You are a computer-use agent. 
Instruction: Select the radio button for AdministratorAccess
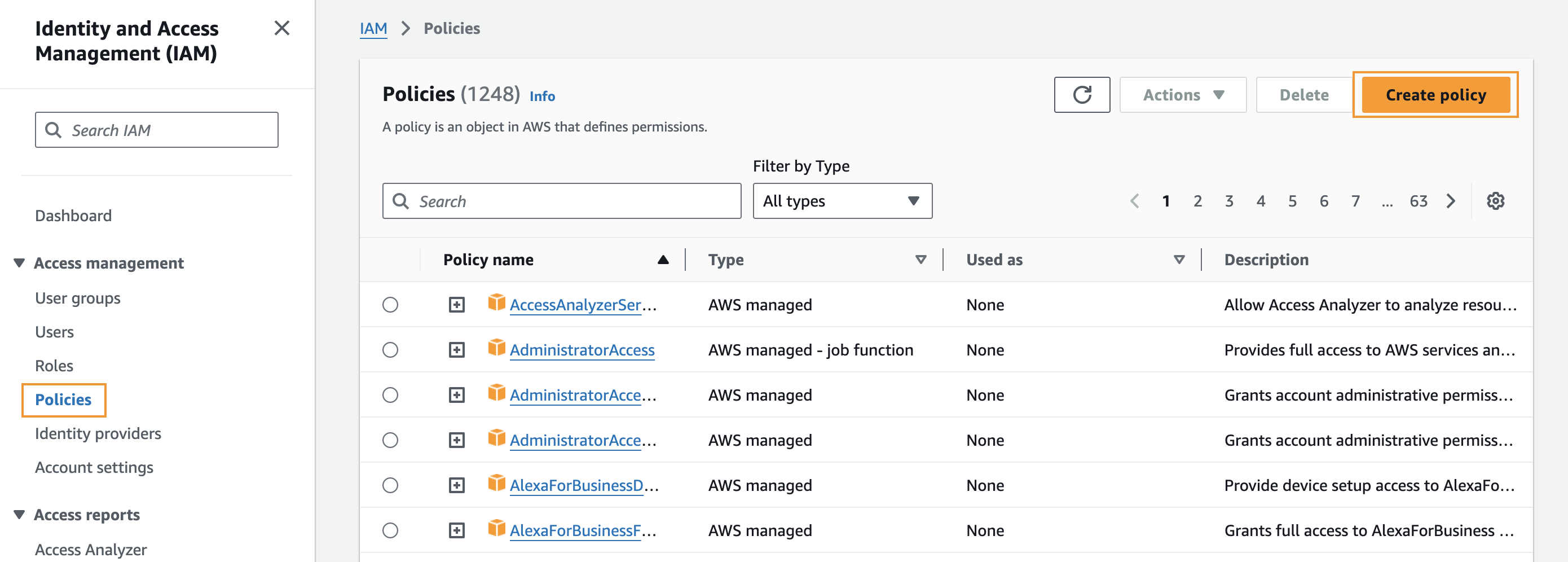click(390, 349)
